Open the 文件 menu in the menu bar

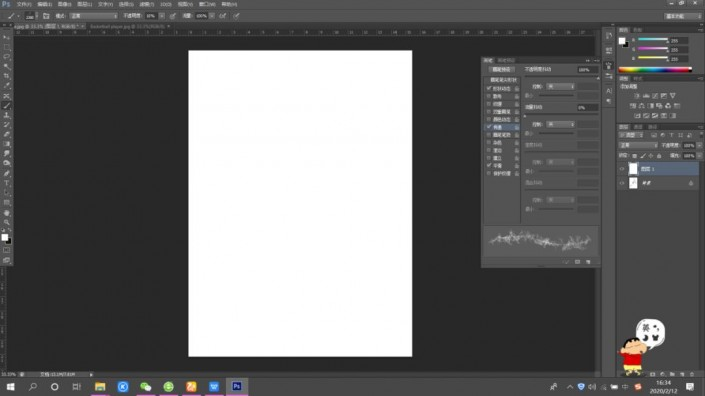(x=24, y=4)
